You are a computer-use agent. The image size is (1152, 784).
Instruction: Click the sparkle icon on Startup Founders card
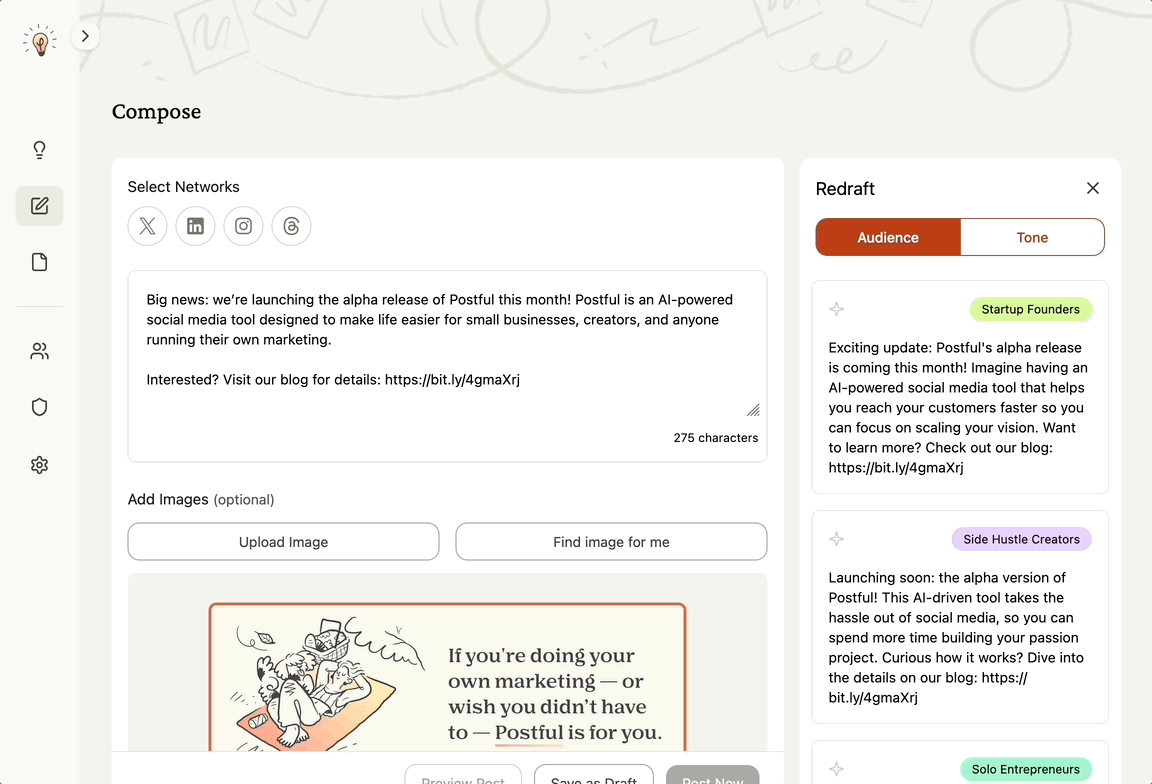[837, 310]
